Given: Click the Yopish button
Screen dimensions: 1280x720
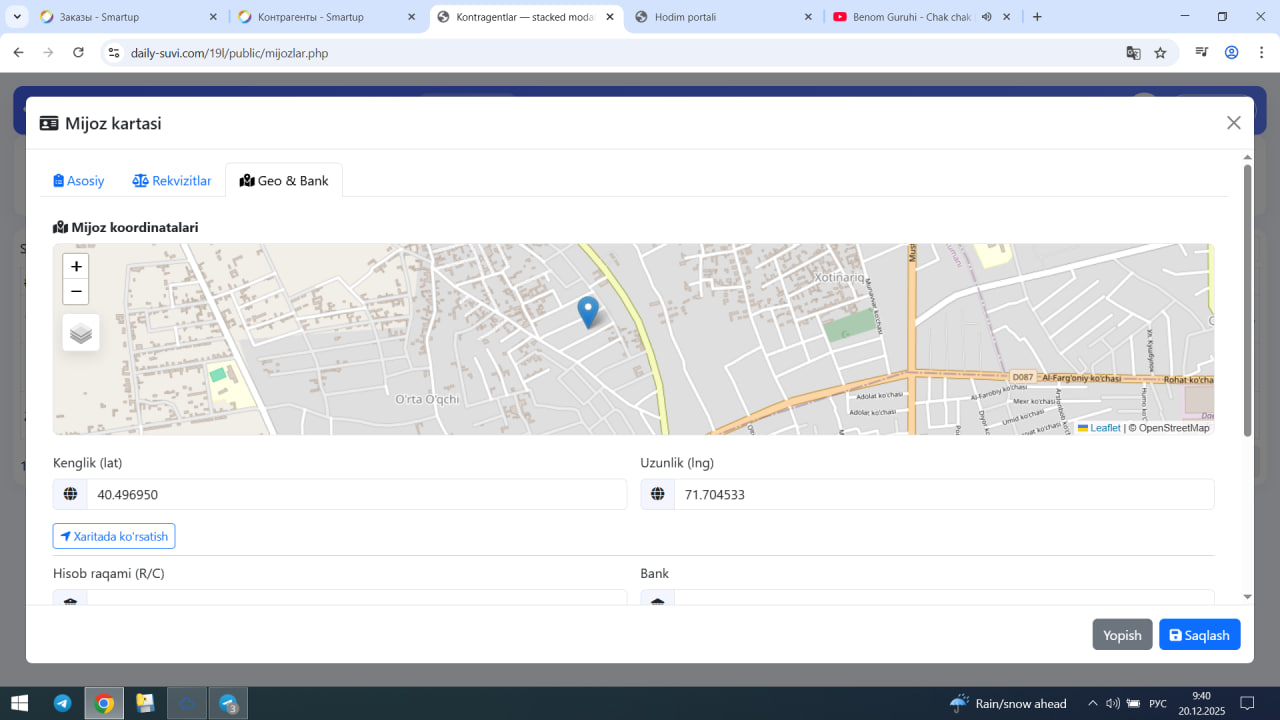Looking at the screenshot, I should [x=1122, y=635].
